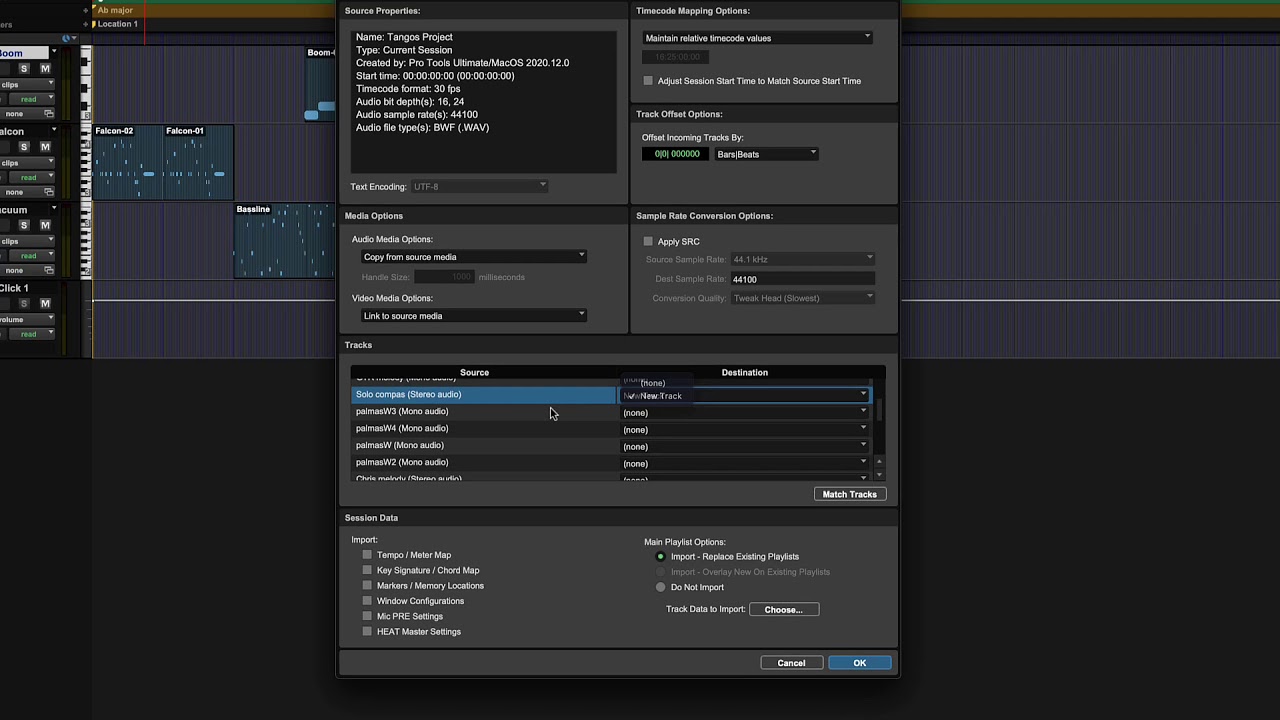
Task: Open Boom track view 'clips' selector
Action: click(26, 85)
